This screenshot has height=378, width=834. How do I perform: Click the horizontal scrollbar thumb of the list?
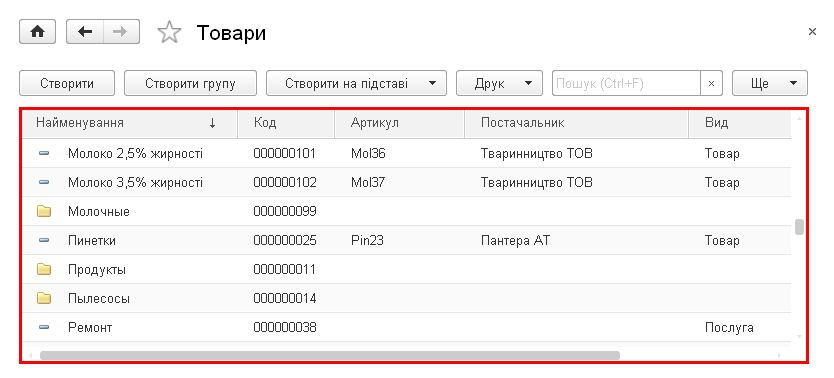tap(330, 355)
